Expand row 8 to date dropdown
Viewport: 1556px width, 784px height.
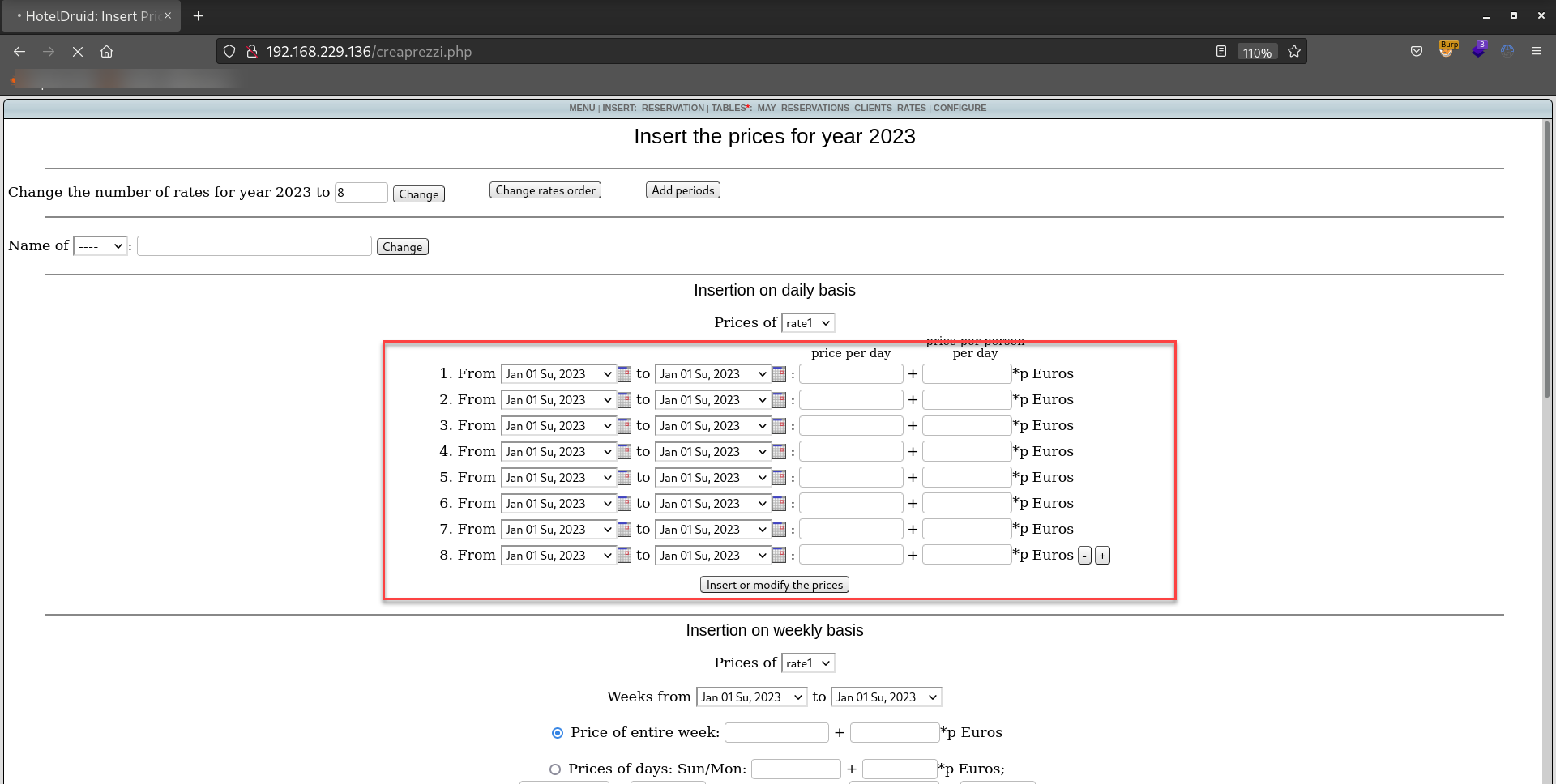tap(713, 556)
